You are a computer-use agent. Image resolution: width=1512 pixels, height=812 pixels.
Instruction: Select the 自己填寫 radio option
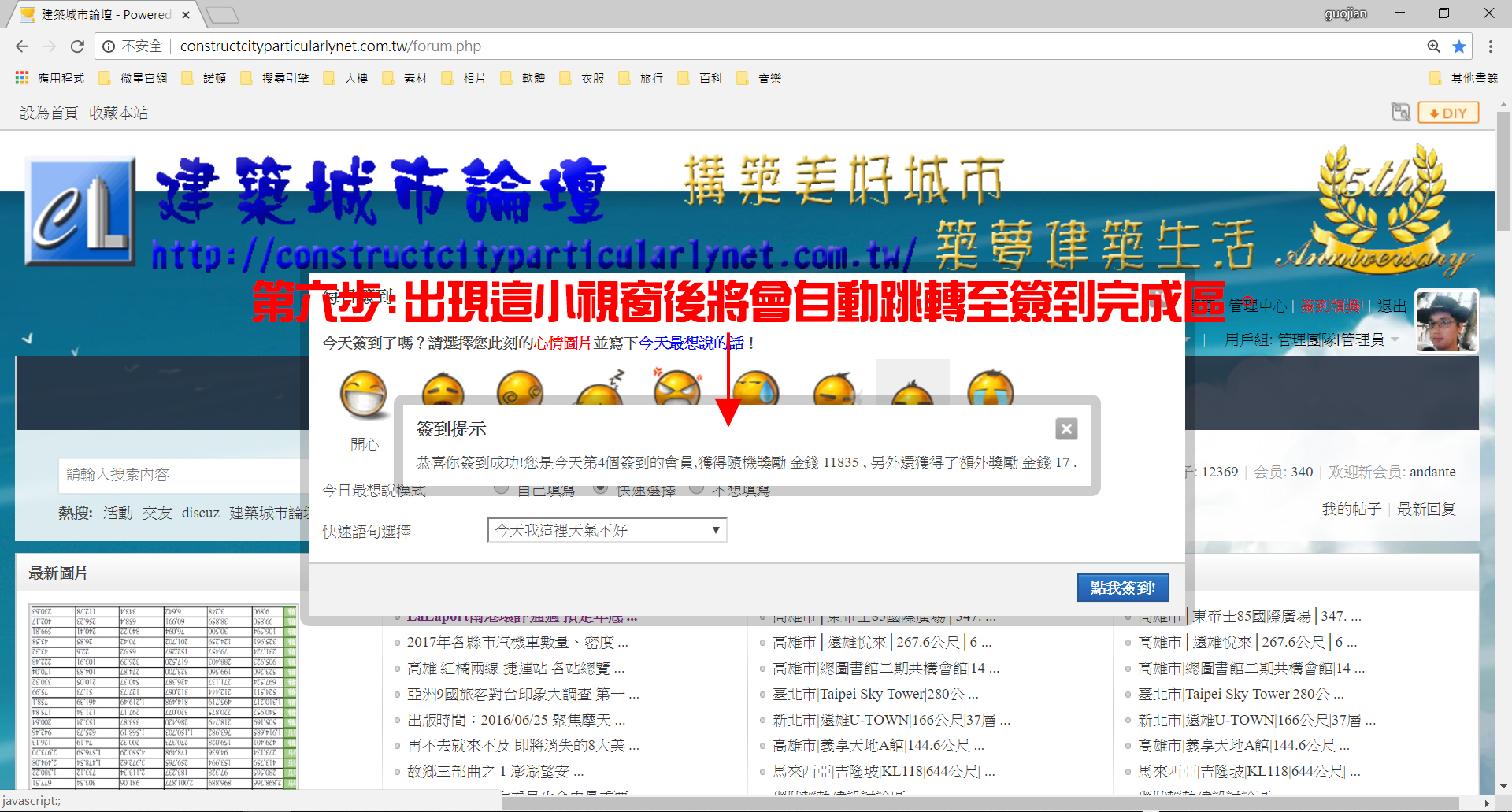pos(501,490)
